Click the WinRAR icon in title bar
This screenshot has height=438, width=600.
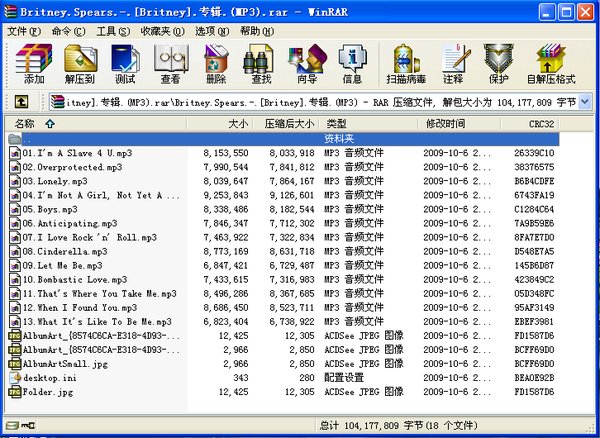click(10, 11)
